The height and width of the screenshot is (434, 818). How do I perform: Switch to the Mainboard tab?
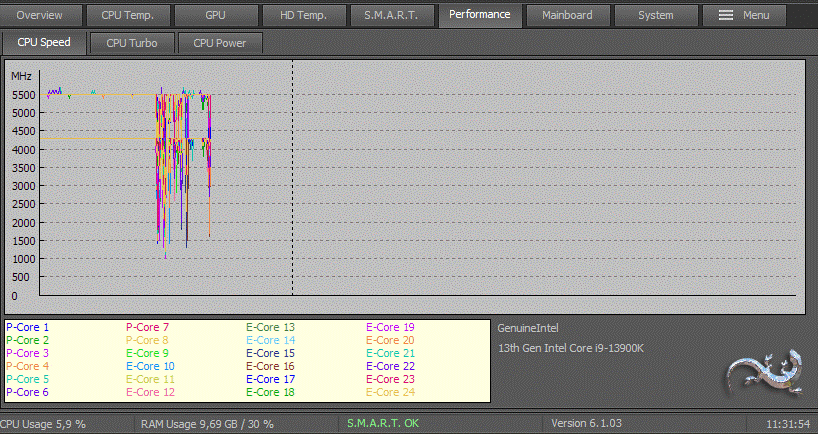[567, 15]
